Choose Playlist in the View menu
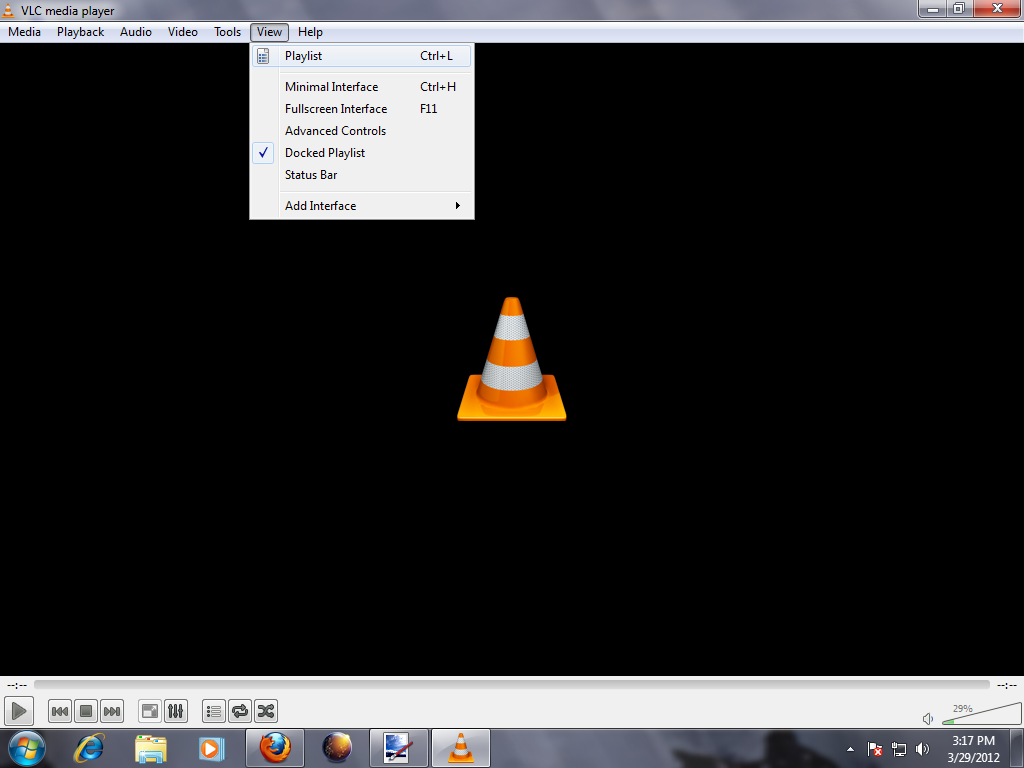 (362, 56)
